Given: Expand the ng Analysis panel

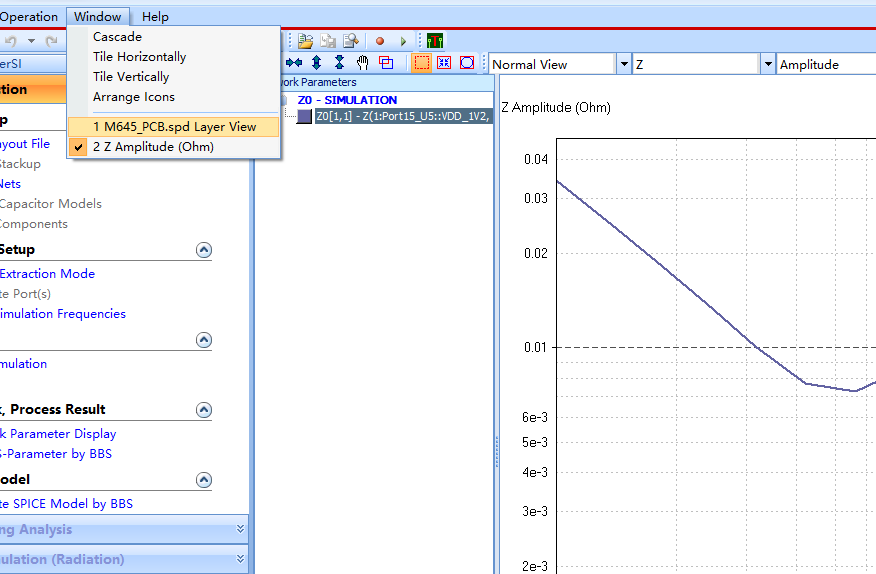Looking at the screenshot, I should tap(123, 529).
